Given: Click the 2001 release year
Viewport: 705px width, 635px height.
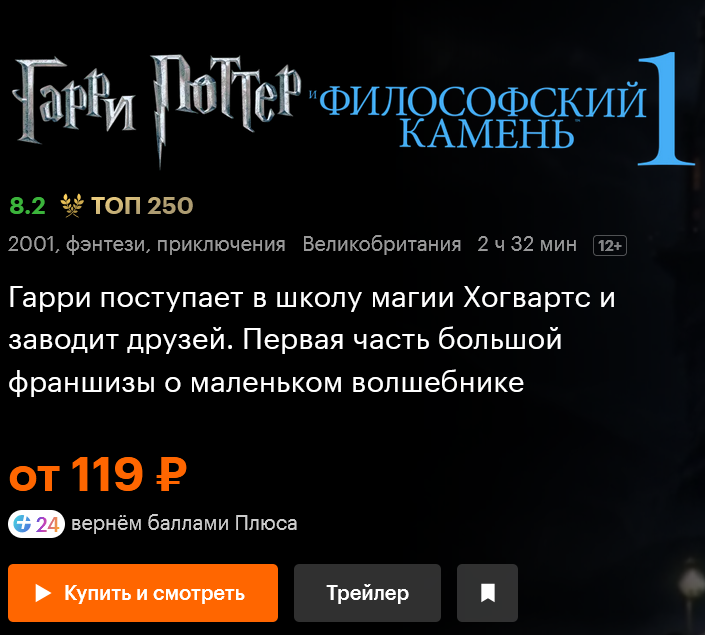Looking at the screenshot, I should tap(31, 245).
